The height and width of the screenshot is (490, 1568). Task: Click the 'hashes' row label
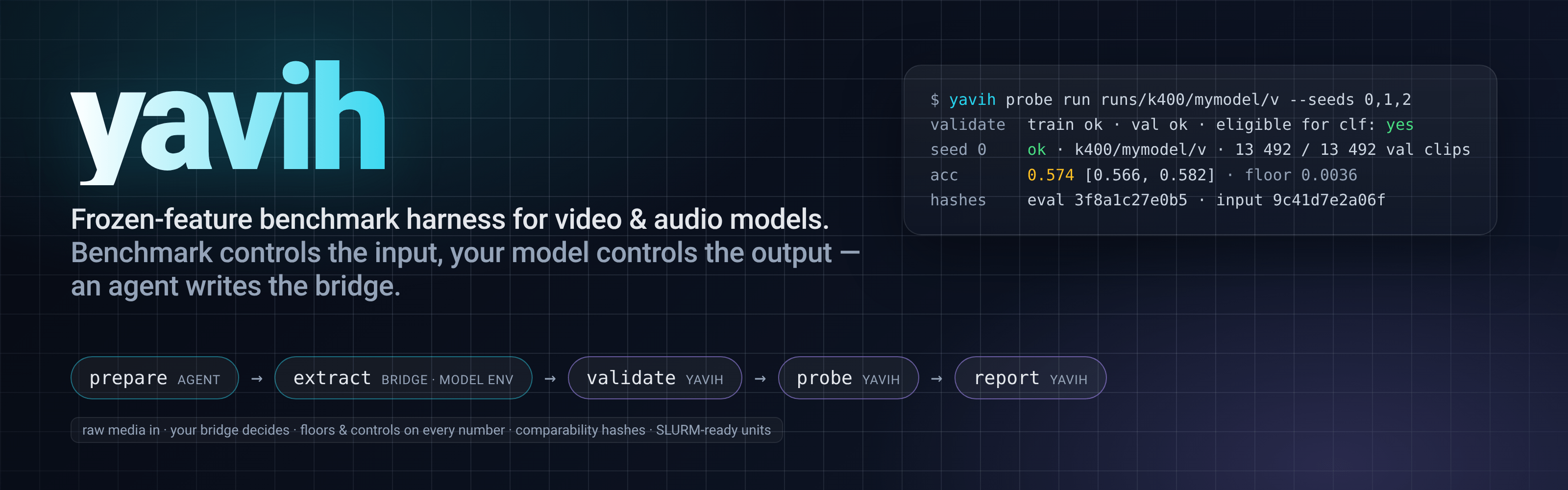pos(958,200)
